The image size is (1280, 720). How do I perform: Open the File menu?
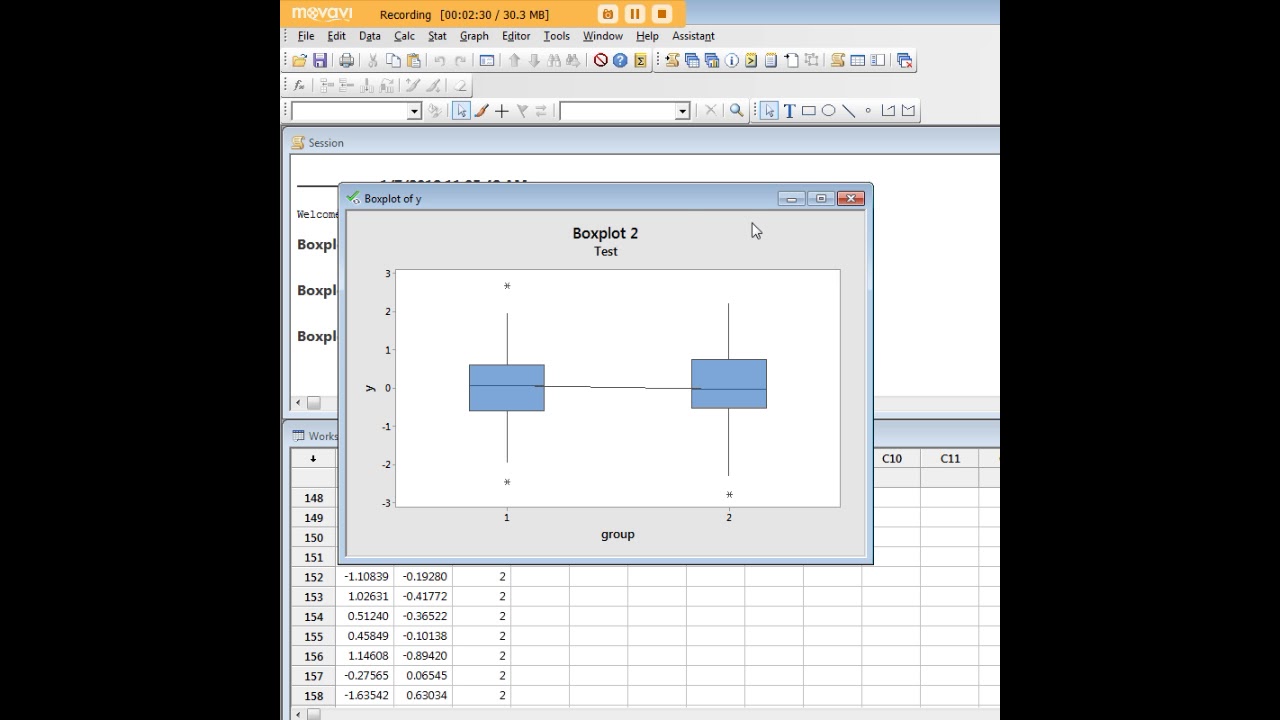click(x=306, y=36)
